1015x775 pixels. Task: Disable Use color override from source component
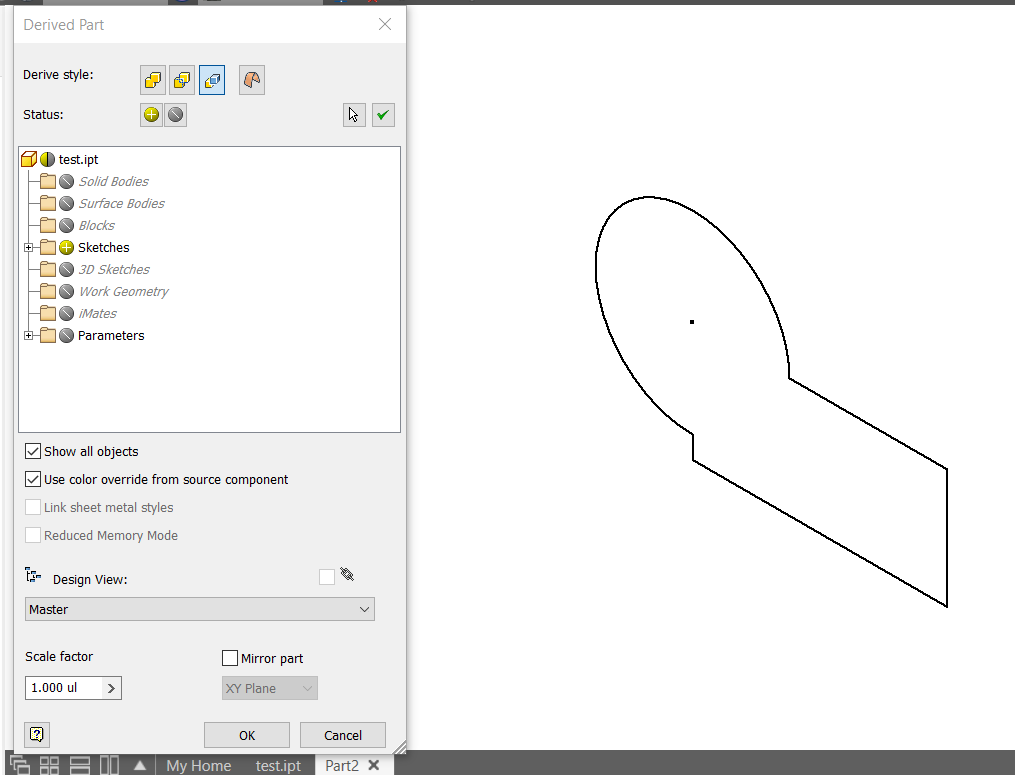coord(33,479)
